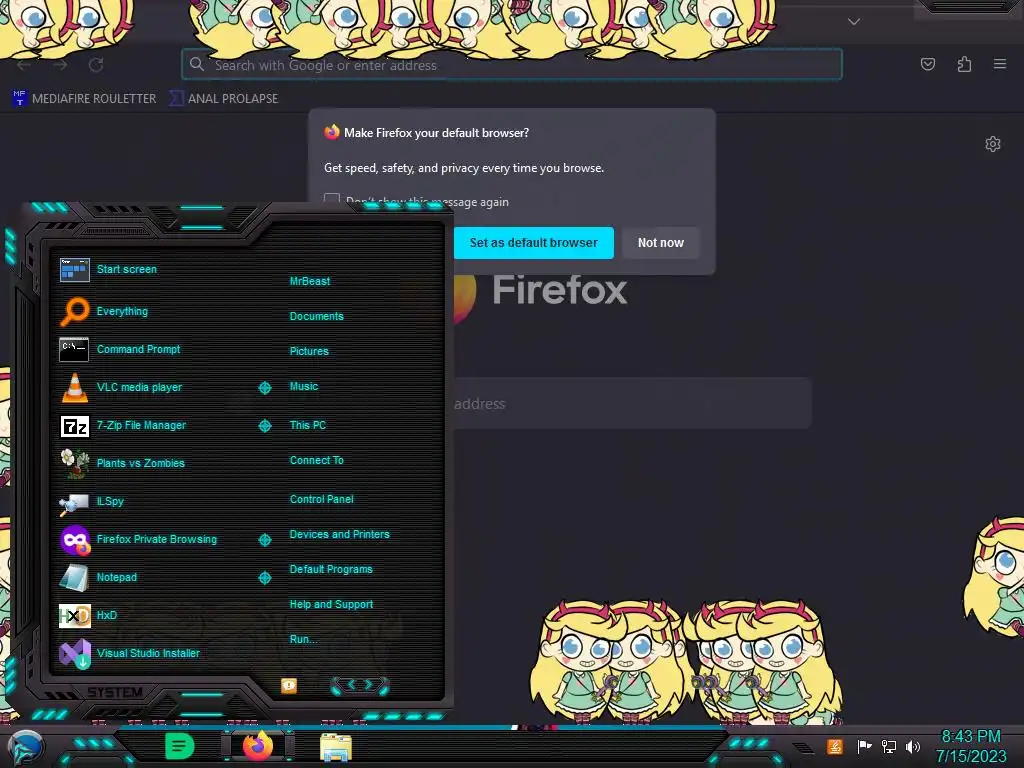
Task: Open the list all tabs chevron
Action: (854, 22)
